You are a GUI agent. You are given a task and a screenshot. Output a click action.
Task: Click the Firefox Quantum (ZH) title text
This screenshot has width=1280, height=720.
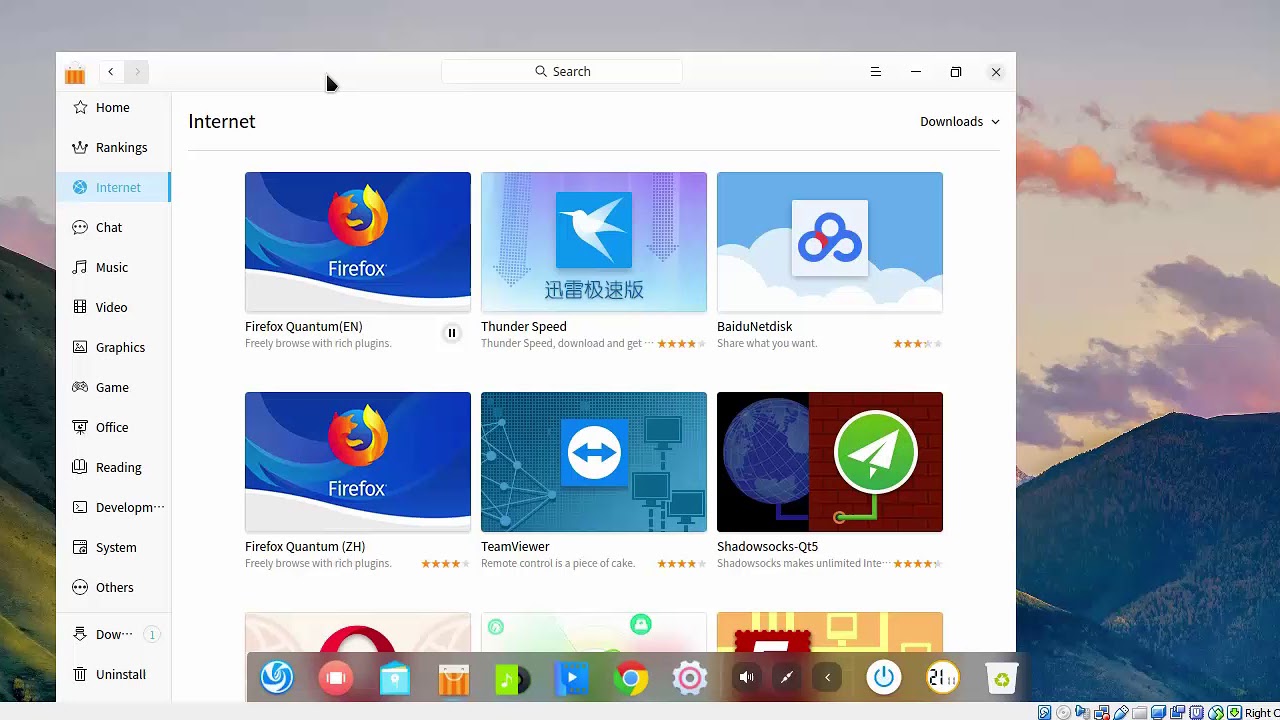[305, 547]
